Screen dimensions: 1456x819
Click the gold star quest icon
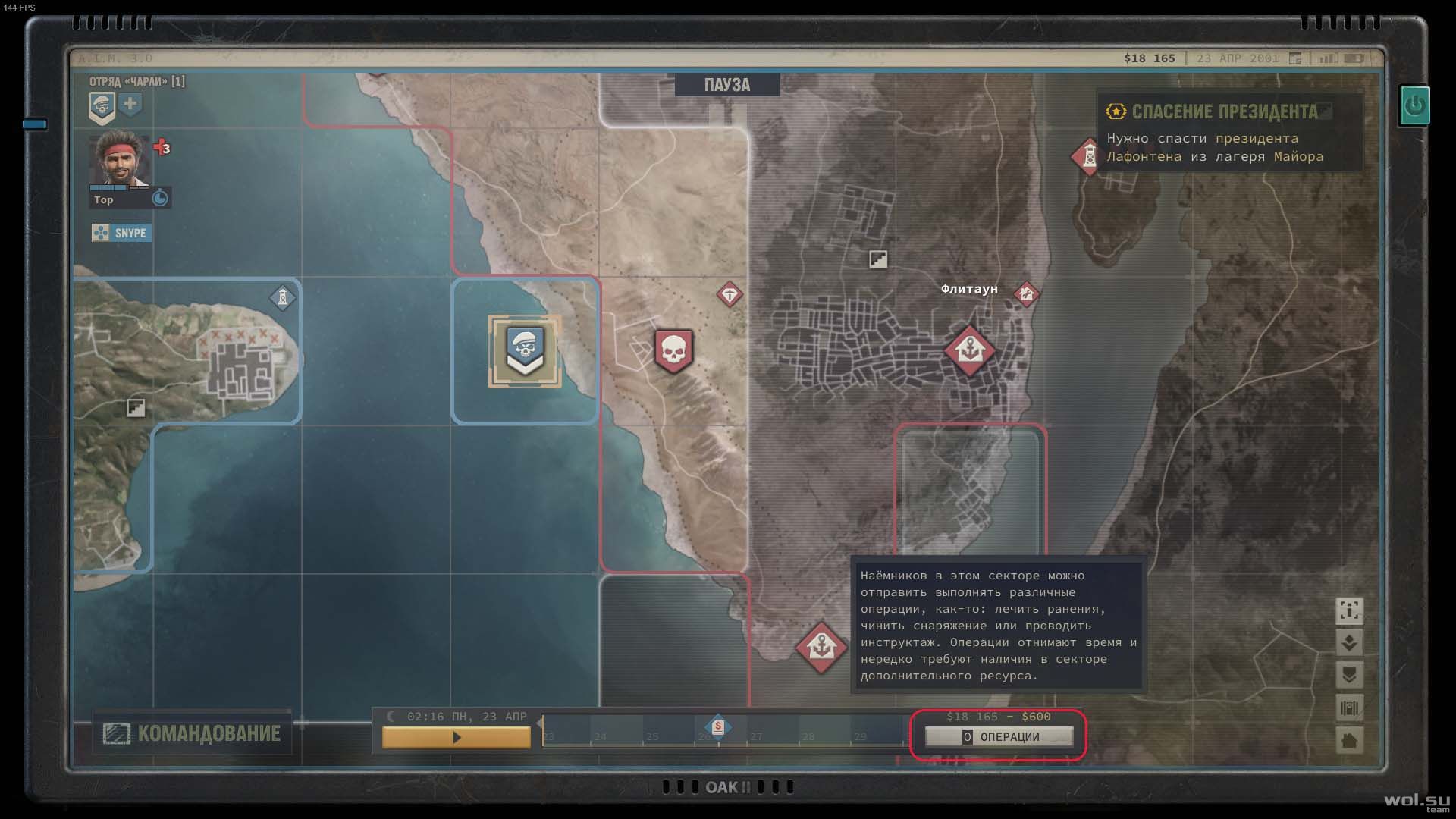[x=1116, y=111]
